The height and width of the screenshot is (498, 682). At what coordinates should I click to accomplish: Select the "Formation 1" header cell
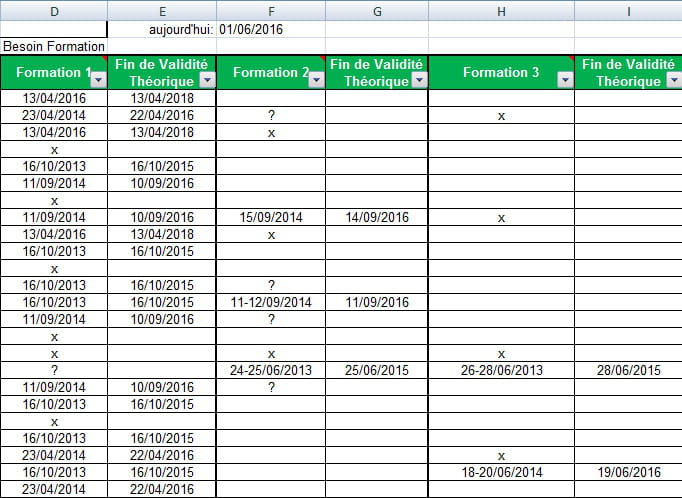(x=54, y=72)
